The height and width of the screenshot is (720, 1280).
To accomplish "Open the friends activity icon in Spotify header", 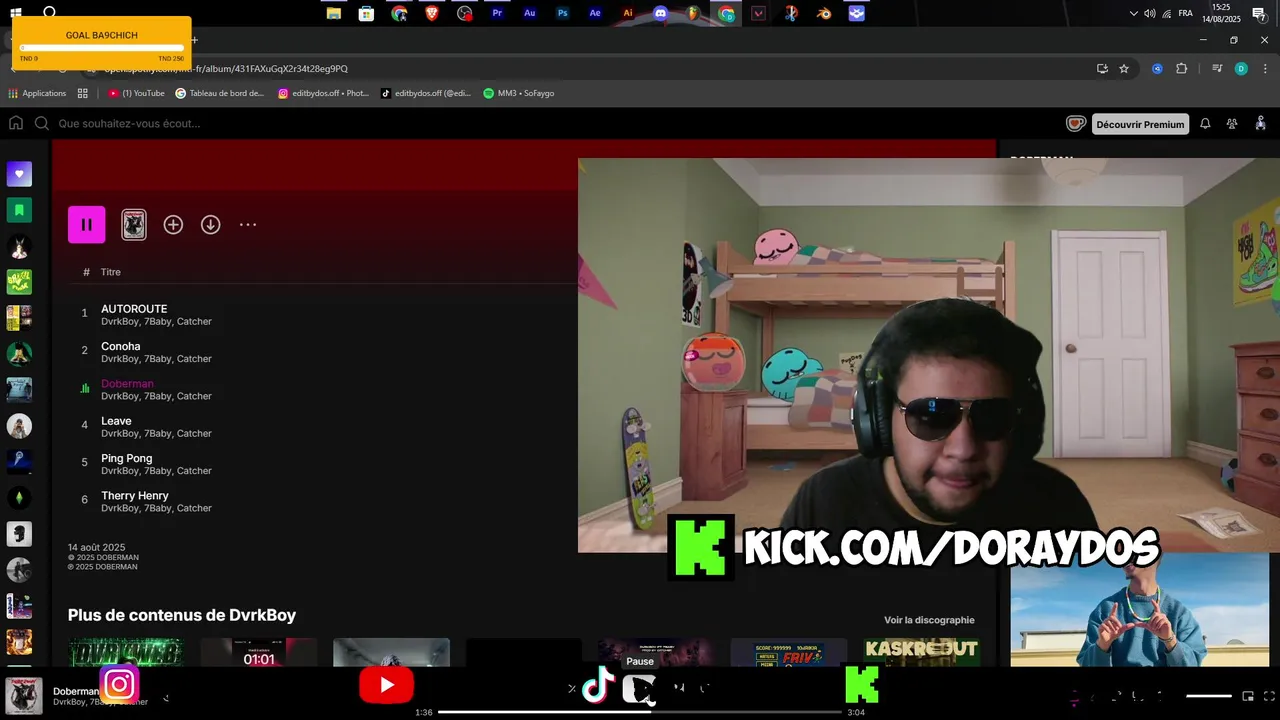I will click(1232, 124).
